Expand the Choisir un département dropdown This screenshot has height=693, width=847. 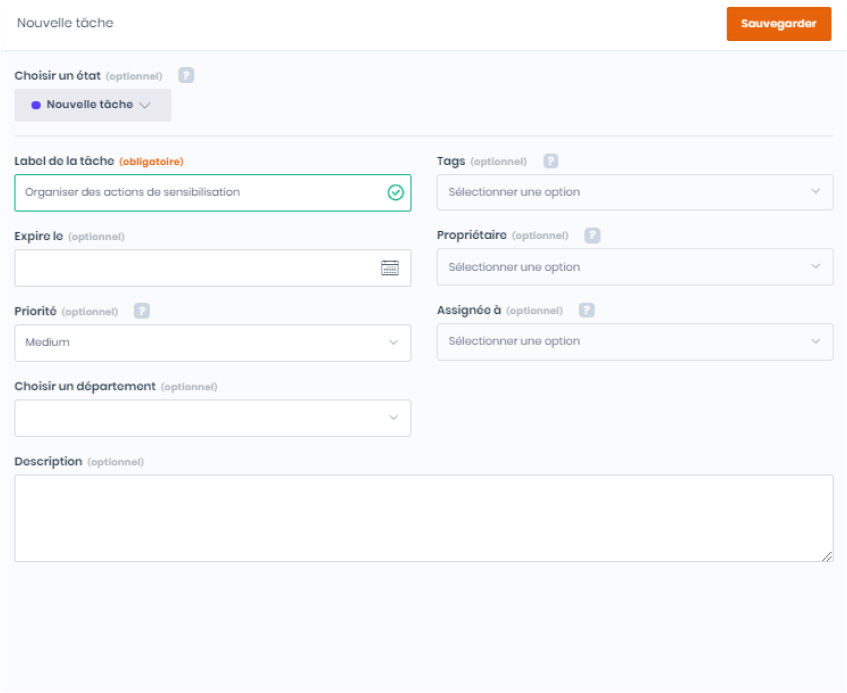click(212, 418)
